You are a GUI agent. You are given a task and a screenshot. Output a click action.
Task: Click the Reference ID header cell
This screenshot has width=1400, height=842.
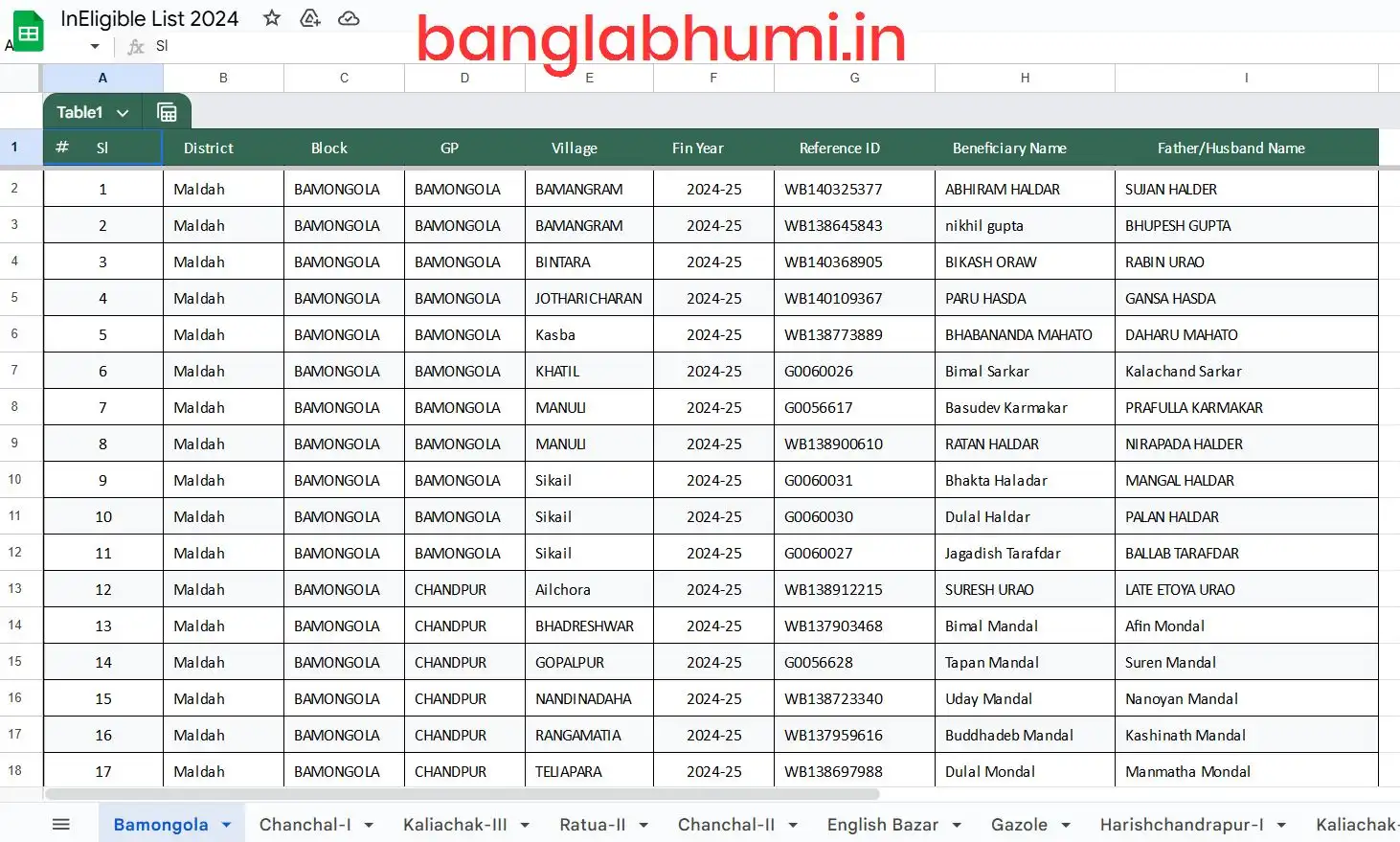coord(854,148)
